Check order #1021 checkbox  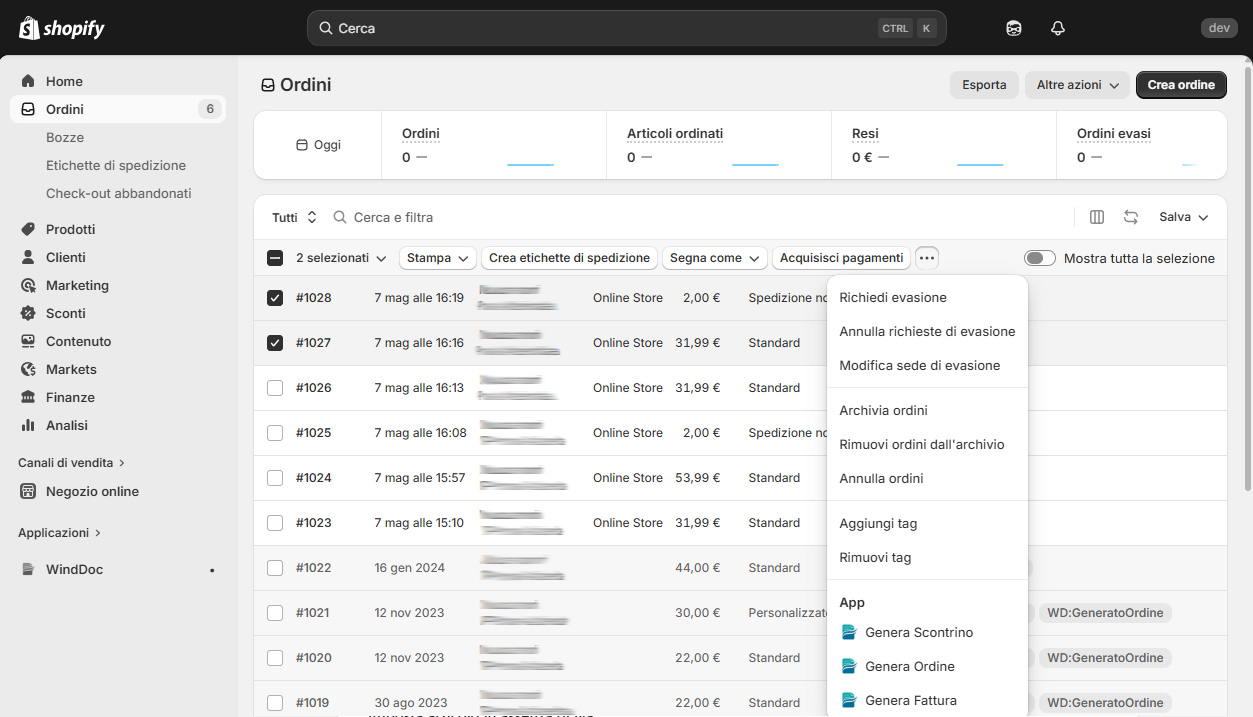tap(275, 613)
